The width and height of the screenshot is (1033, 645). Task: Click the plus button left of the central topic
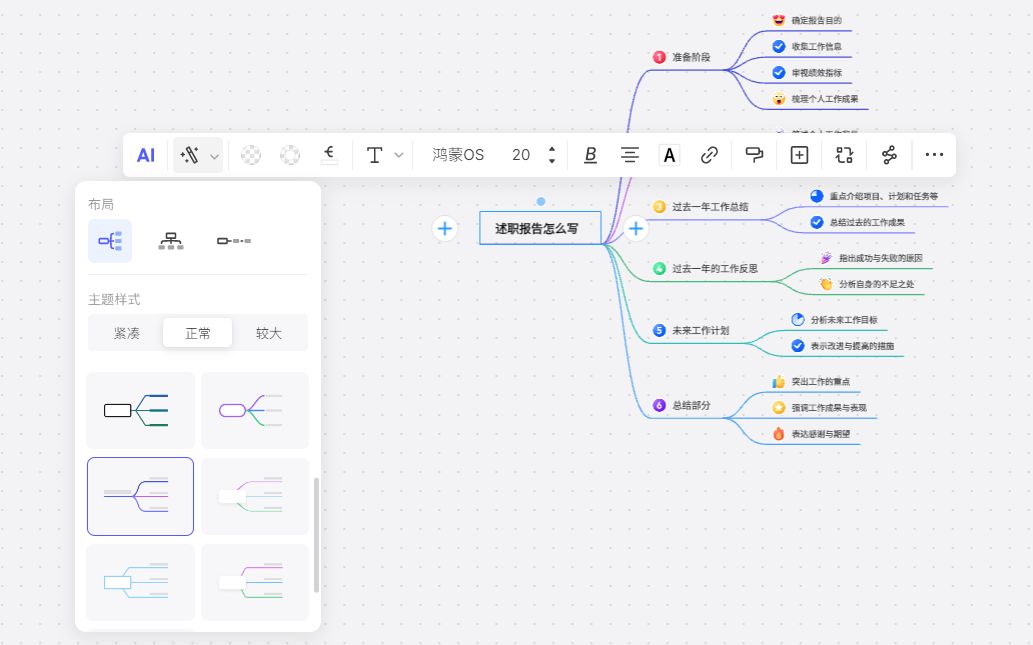pos(444,228)
